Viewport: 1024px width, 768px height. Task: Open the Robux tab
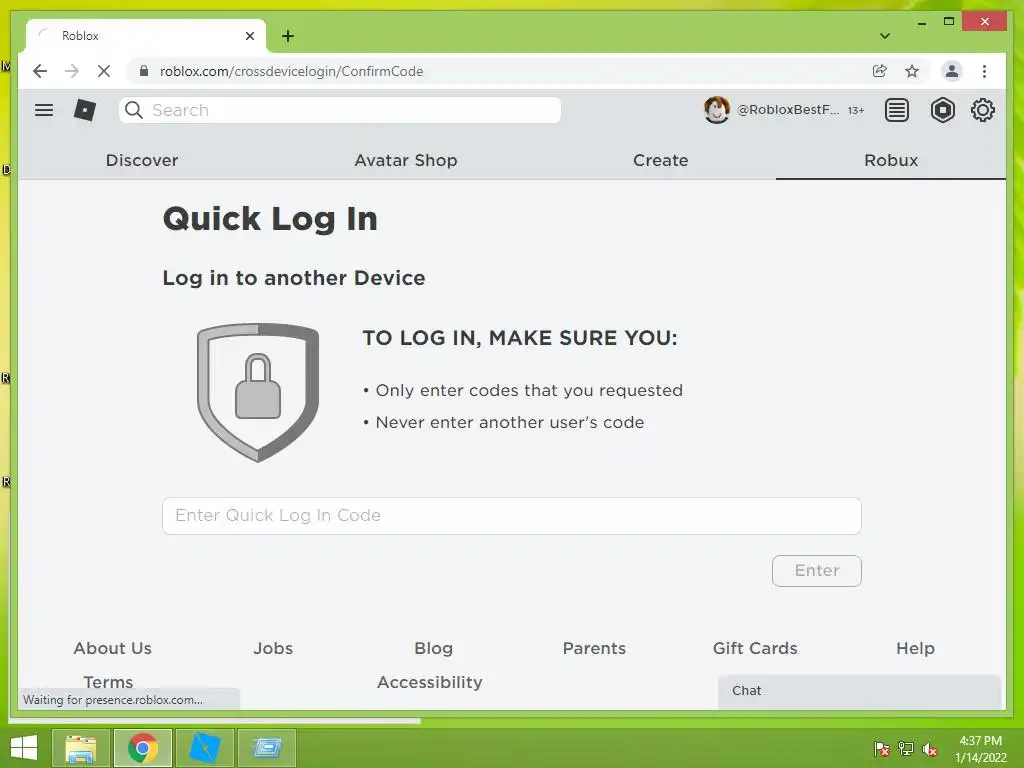[x=891, y=160]
